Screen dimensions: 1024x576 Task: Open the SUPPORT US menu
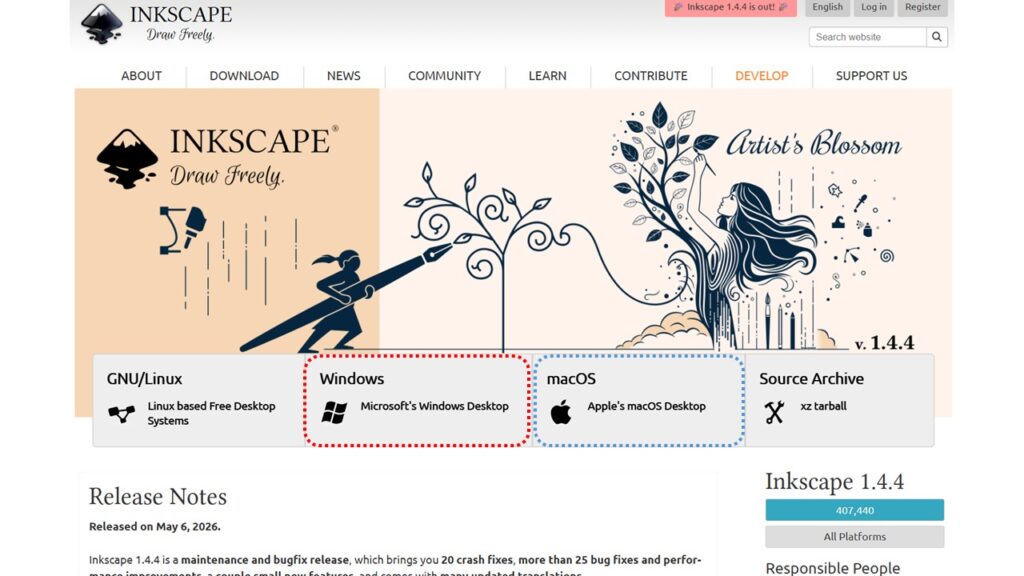[871, 76]
